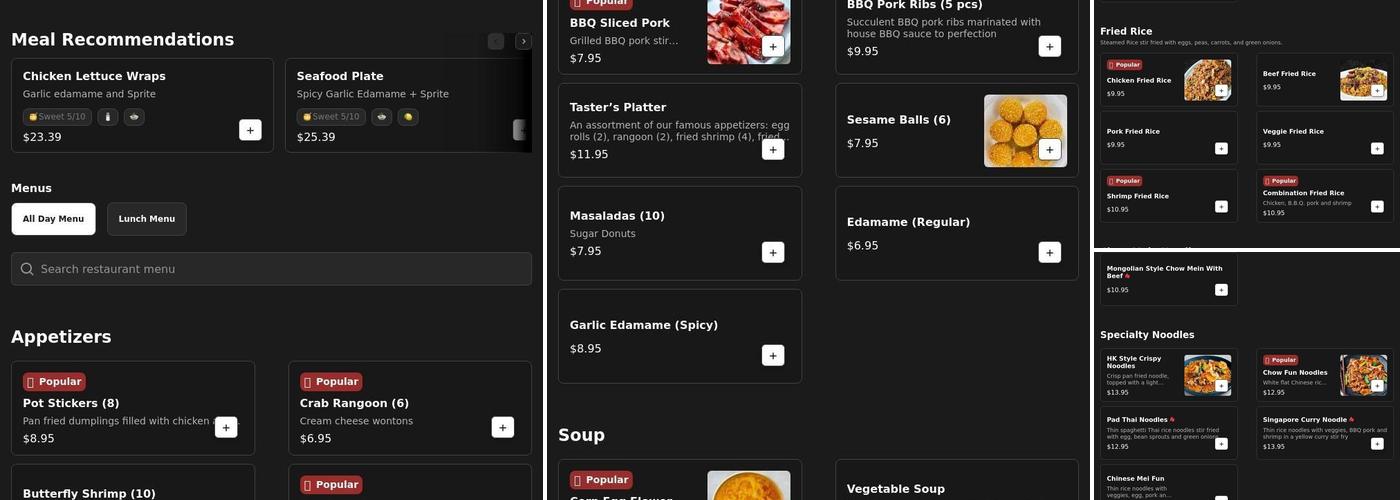The image size is (1400, 500).
Task: Open the Sesame Balls photo
Action: (1025, 131)
